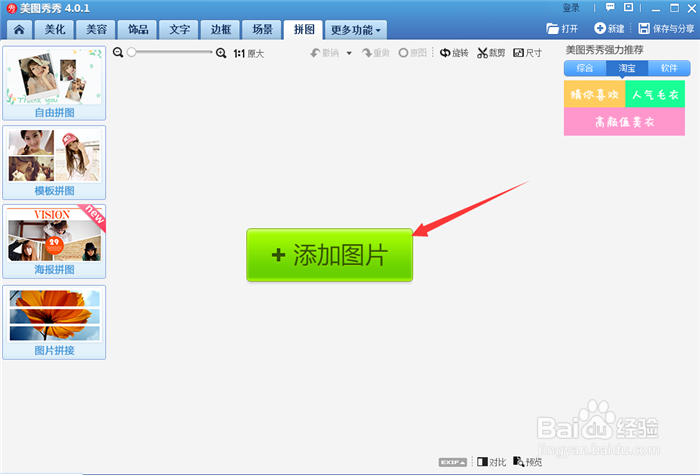Click the EXIF info button

pos(453,462)
